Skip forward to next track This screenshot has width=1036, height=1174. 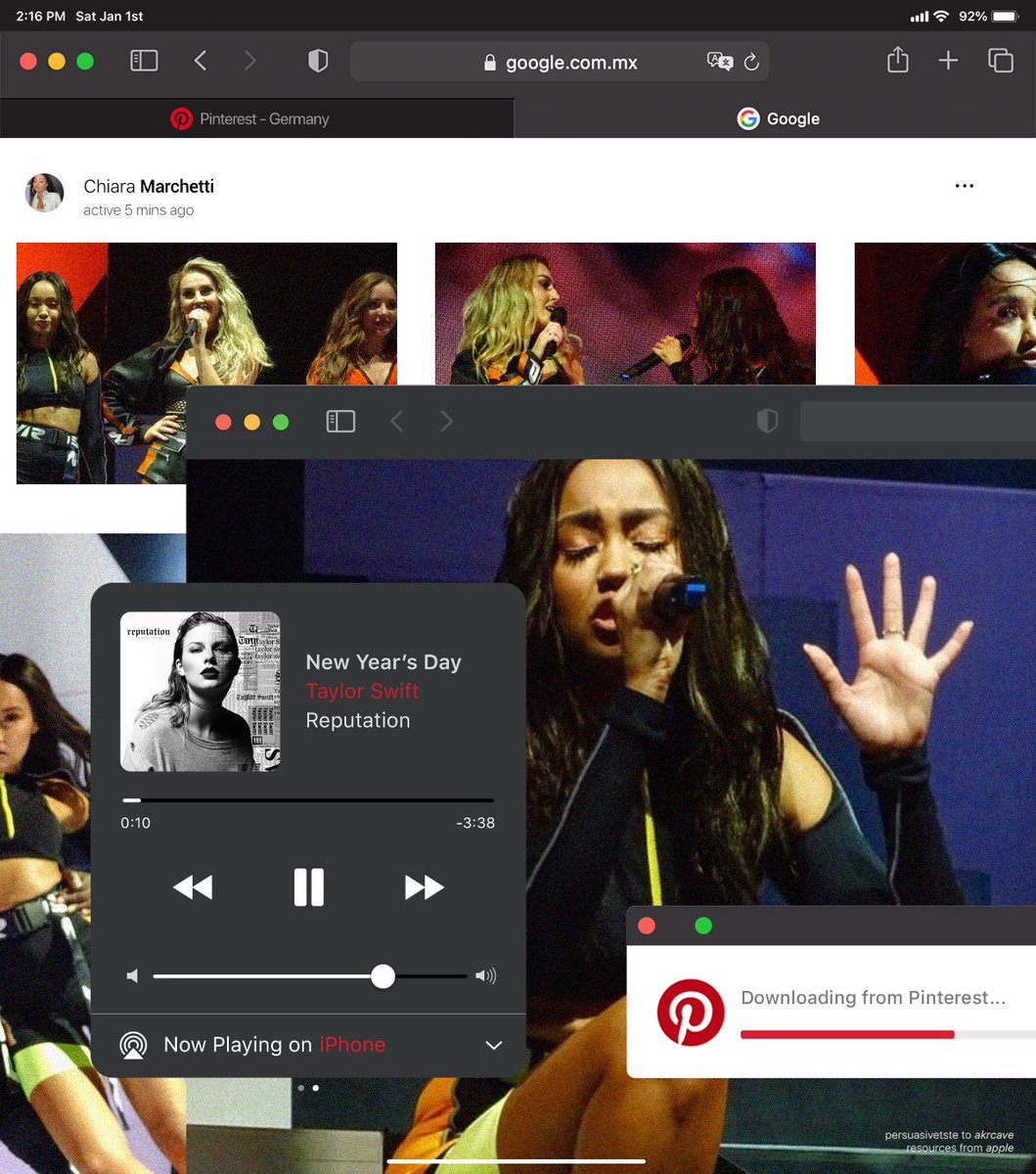424,887
